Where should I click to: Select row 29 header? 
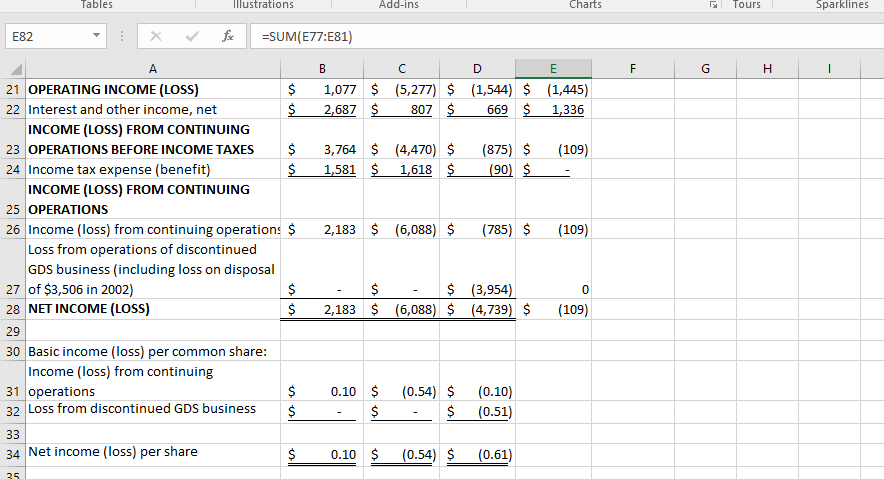[13, 331]
